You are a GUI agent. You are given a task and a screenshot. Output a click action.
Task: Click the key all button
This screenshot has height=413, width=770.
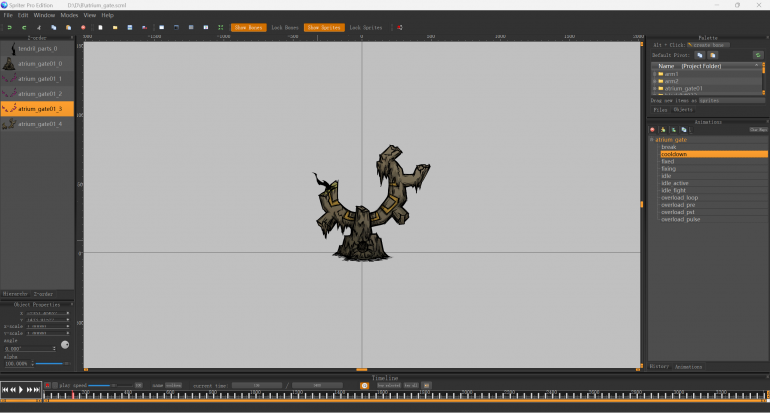coord(411,385)
